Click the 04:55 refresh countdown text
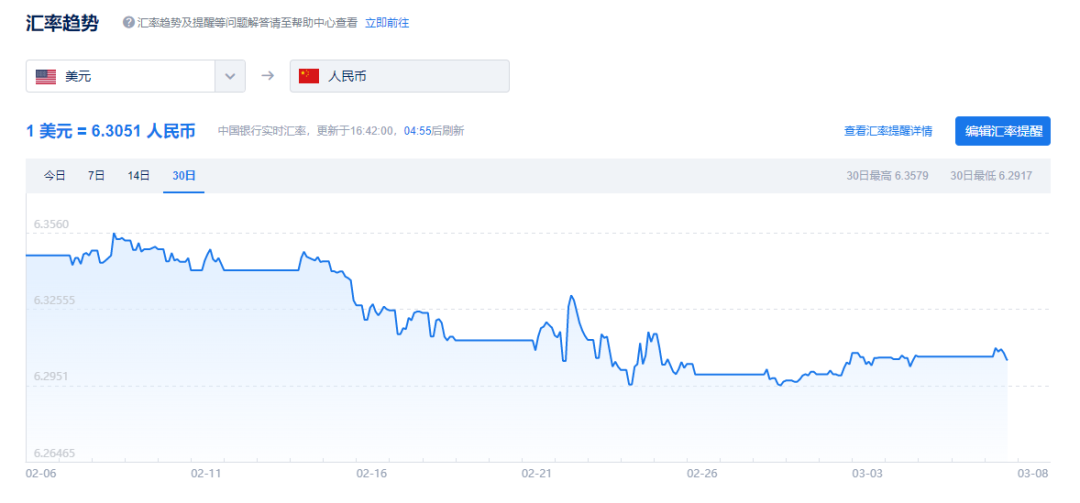Image resolution: width=1080 pixels, height=503 pixels. (417, 130)
